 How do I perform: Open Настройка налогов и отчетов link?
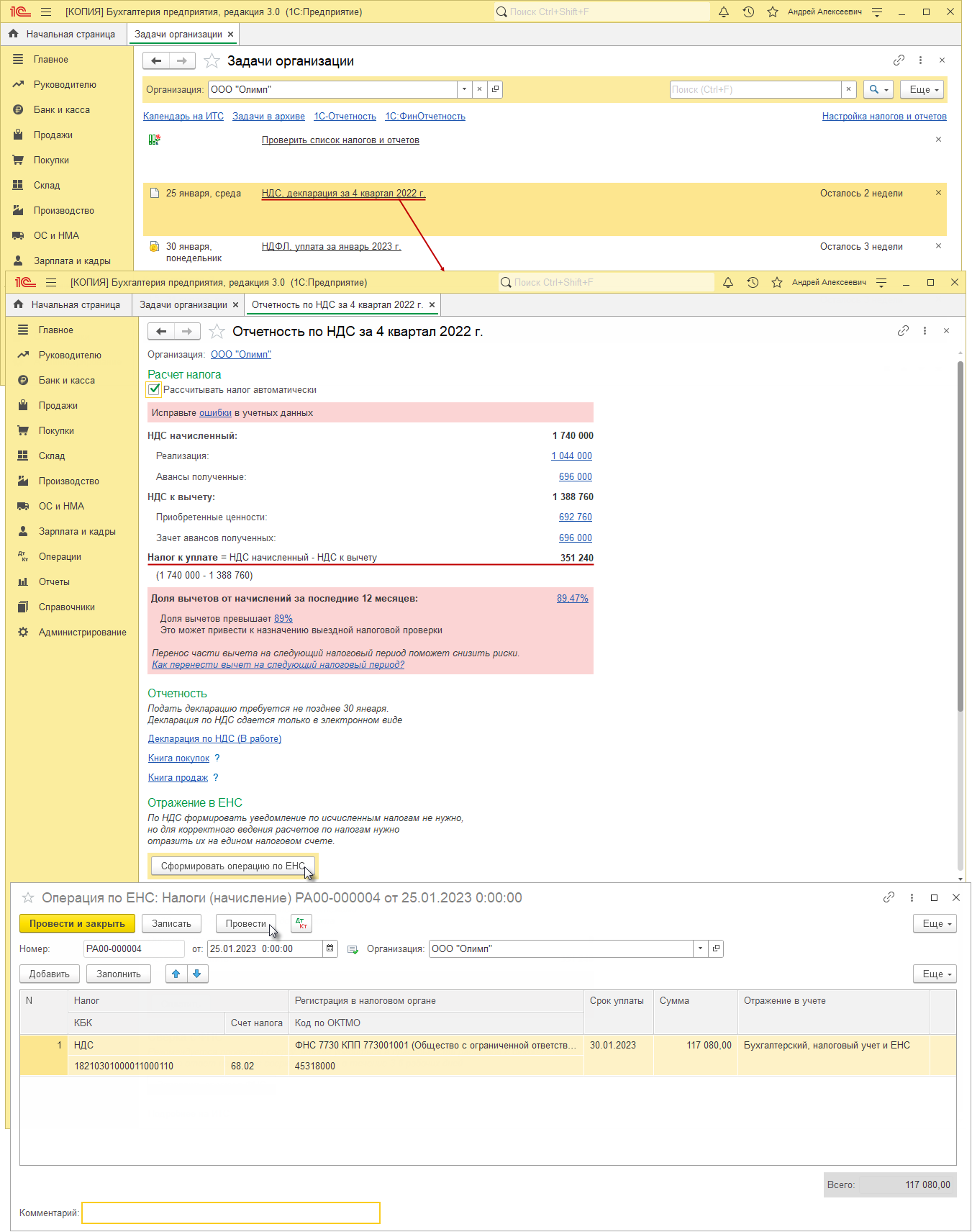point(884,117)
